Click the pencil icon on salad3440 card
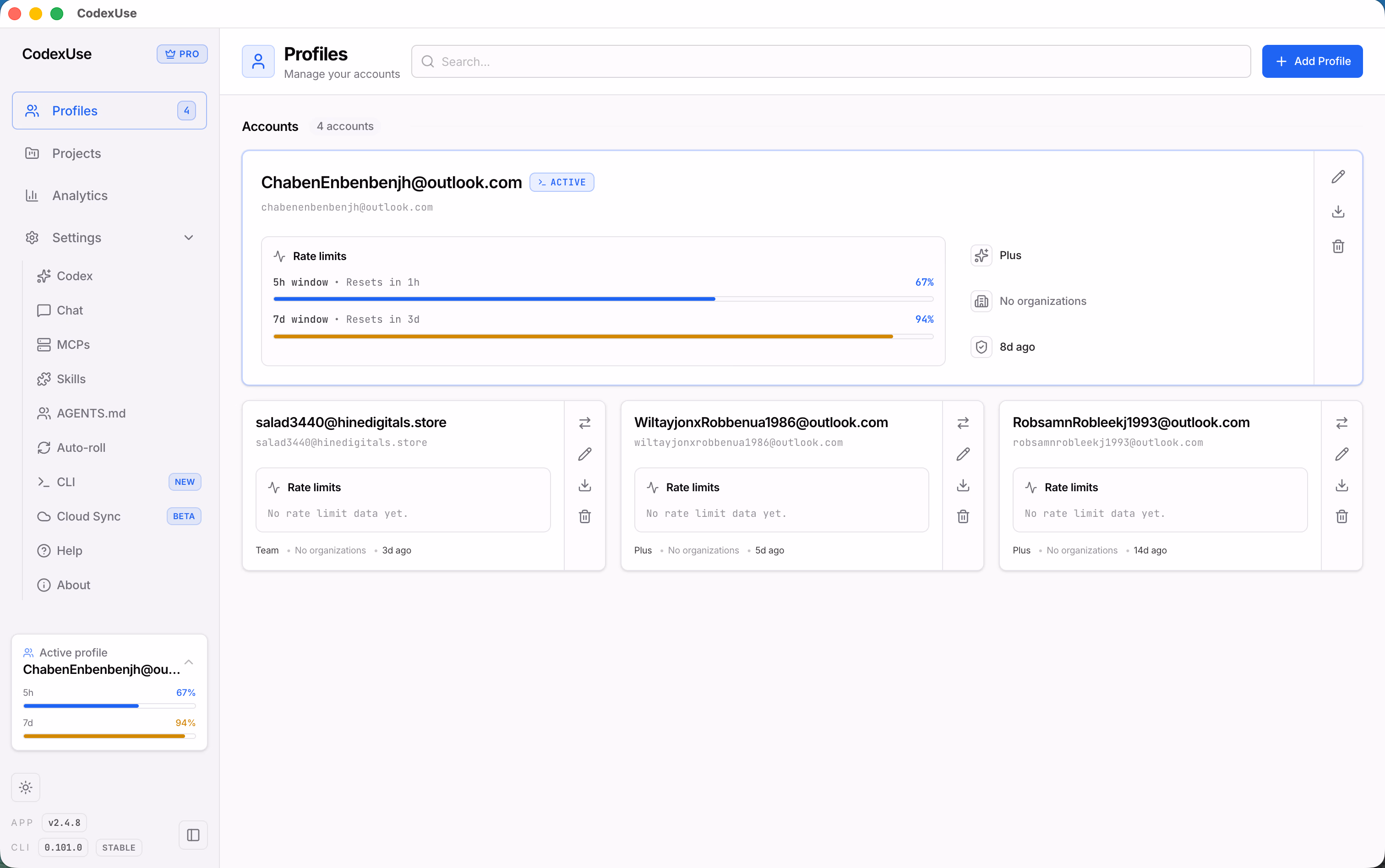 (584, 454)
